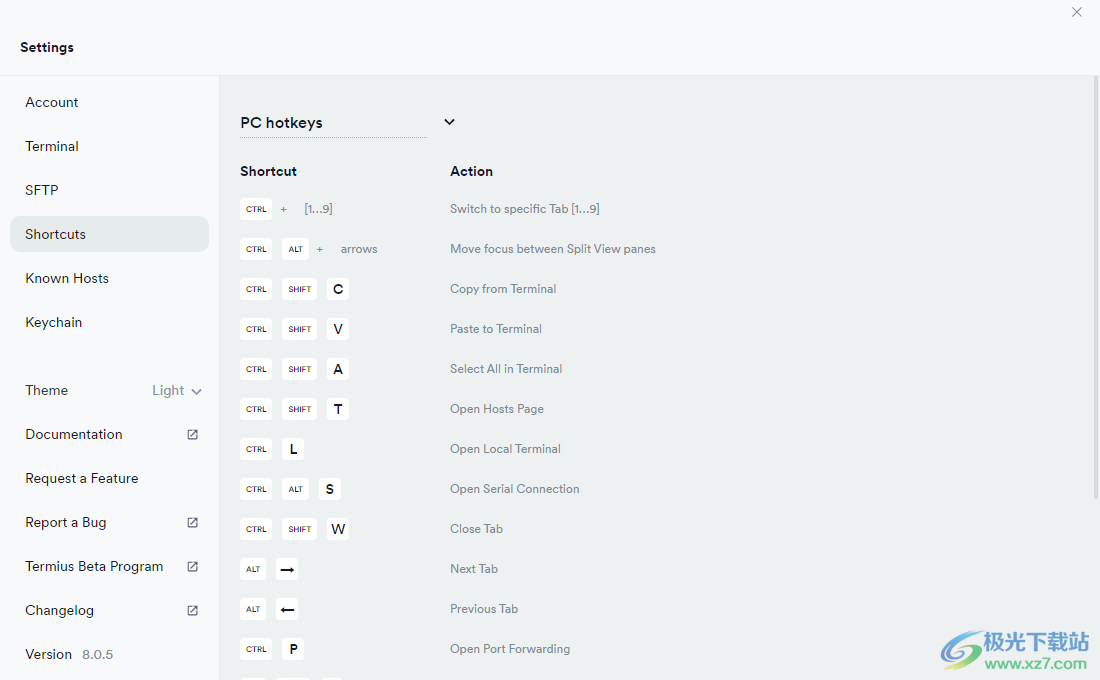This screenshot has height=680, width=1100.
Task: Click the C key in Copy from Terminal row
Action: click(x=338, y=289)
